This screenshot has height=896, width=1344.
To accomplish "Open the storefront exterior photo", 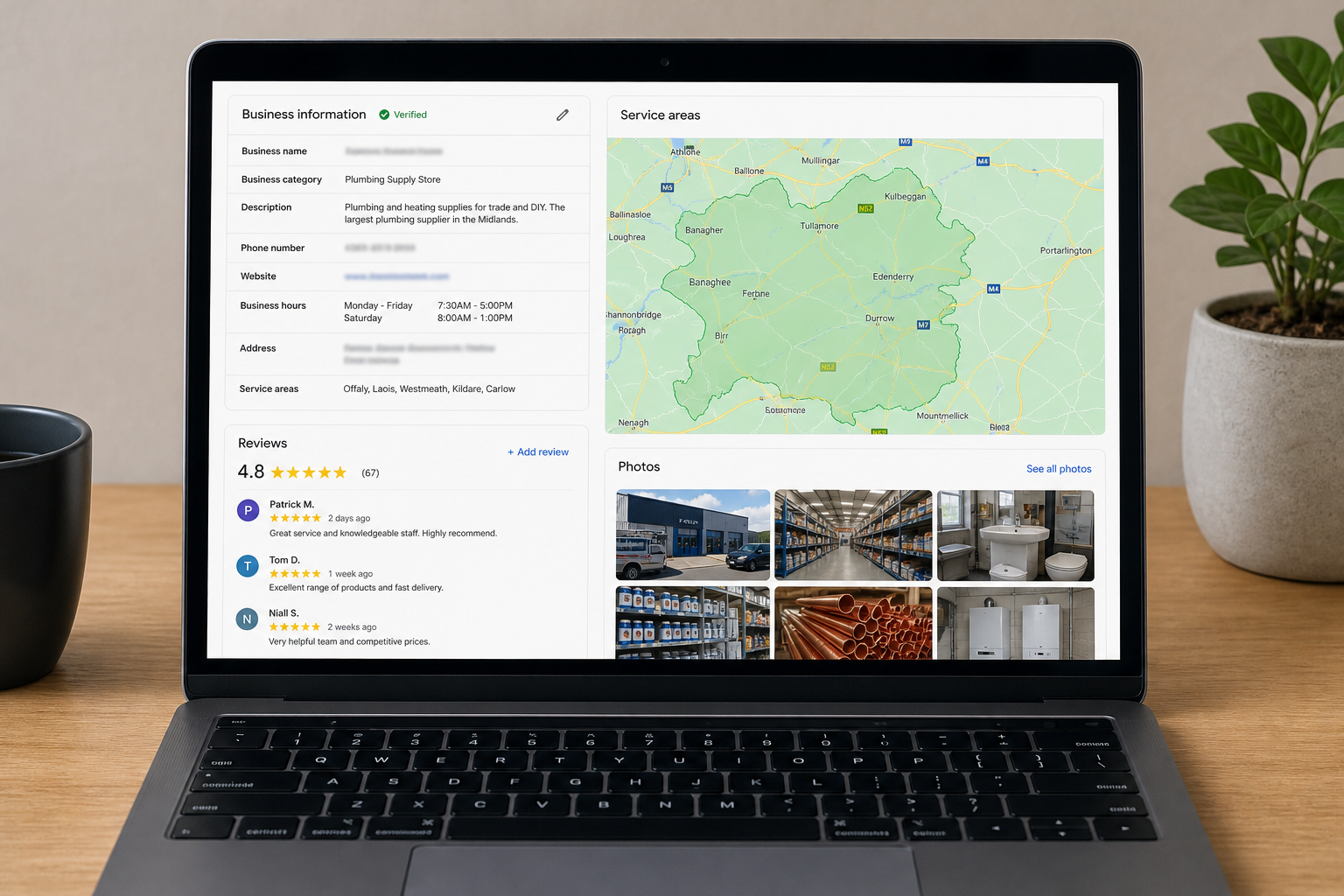I will (x=693, y=535).
